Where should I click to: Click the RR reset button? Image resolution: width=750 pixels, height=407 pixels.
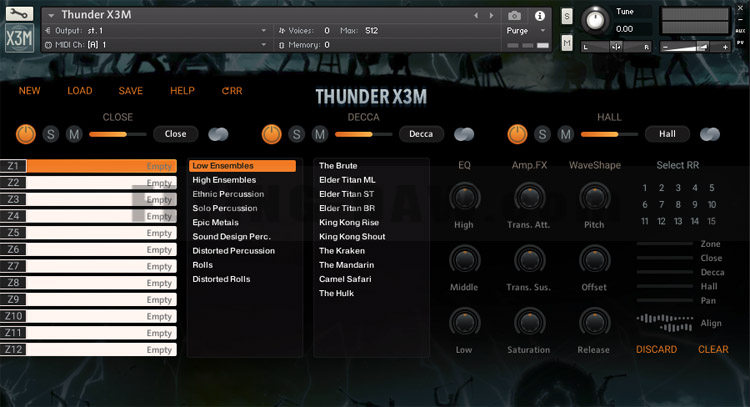pos(232,91)
